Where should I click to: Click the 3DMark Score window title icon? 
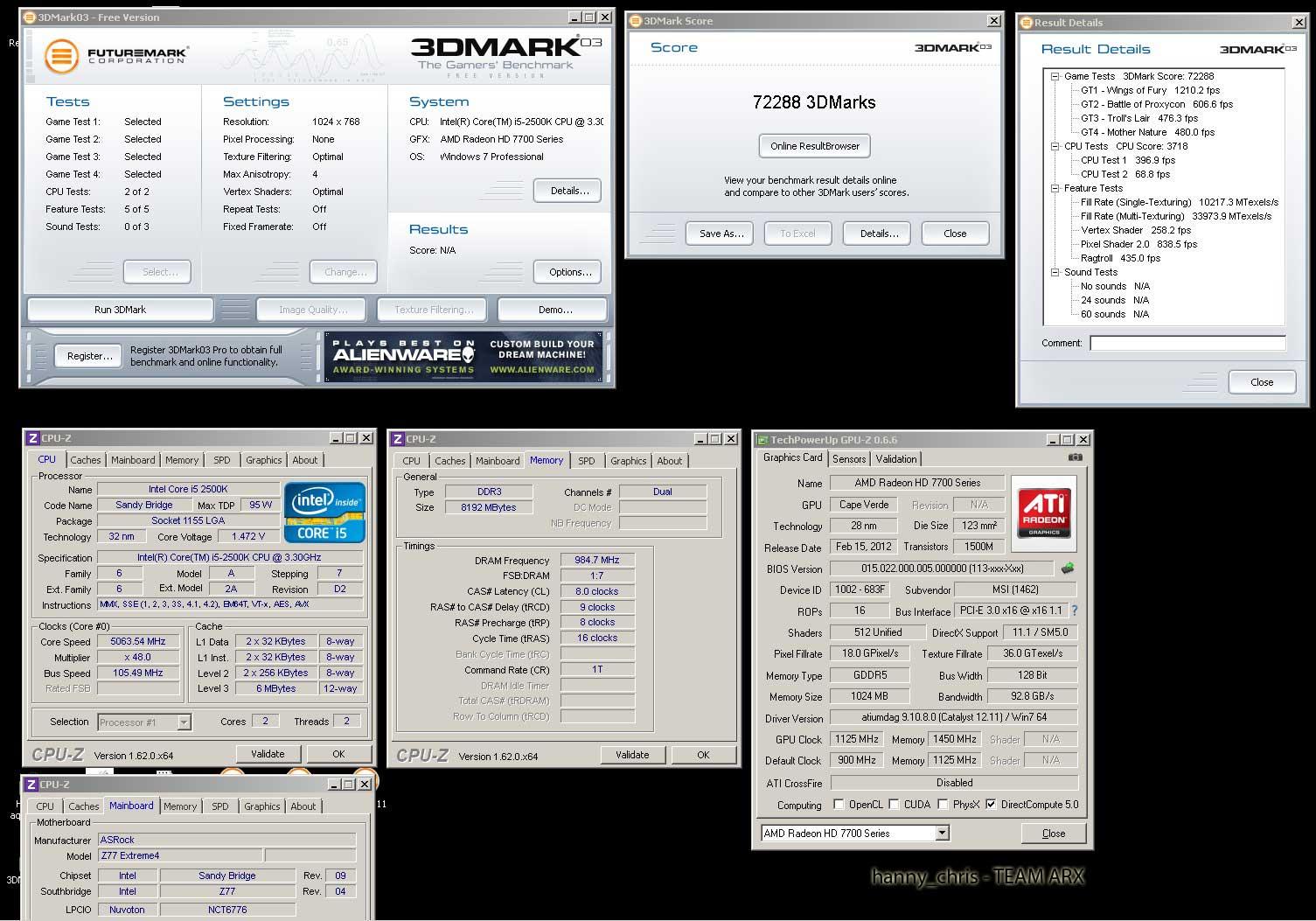tap(636, 21)
